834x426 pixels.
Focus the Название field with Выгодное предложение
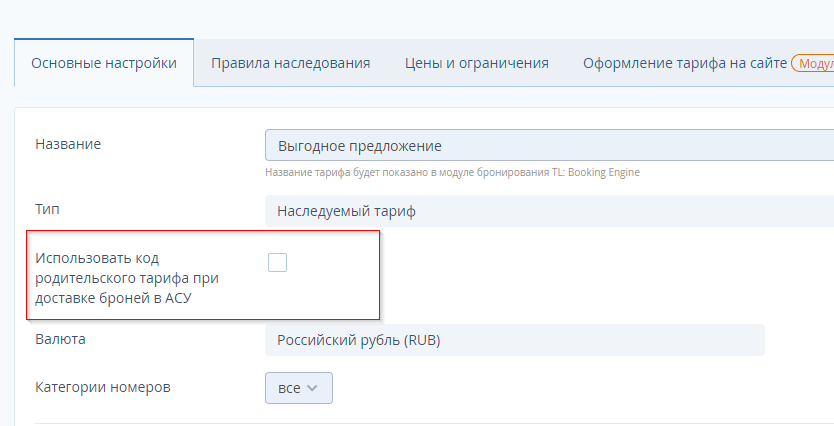pyautogui.click(x=548, y=146)
